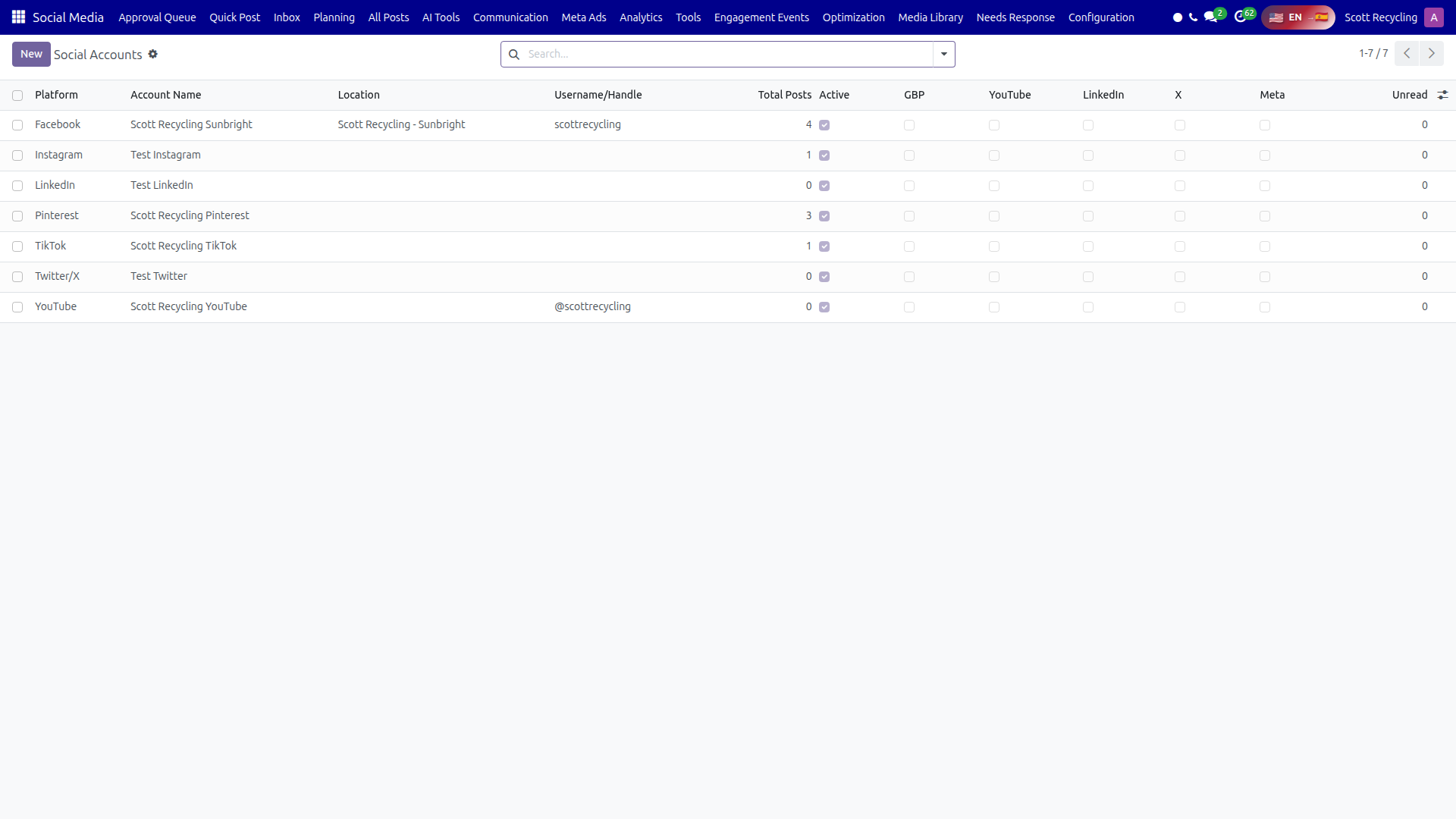The image size is (1456, 819).
Task: Toggle LinkedIn checkbox in LinkedIn row
Action: [x=1088, y=186]
